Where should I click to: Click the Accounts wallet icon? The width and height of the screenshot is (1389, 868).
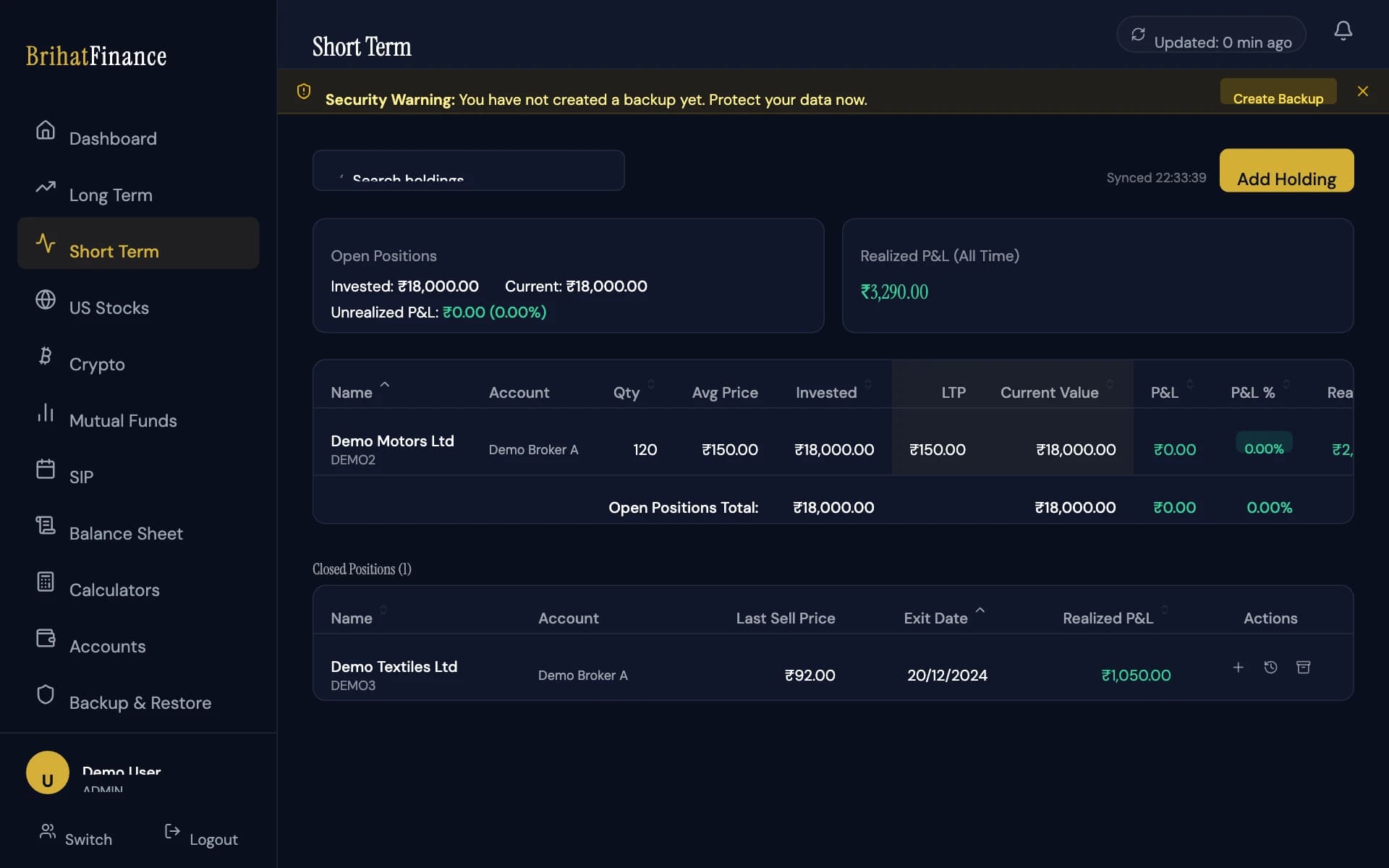coord(46,638)
